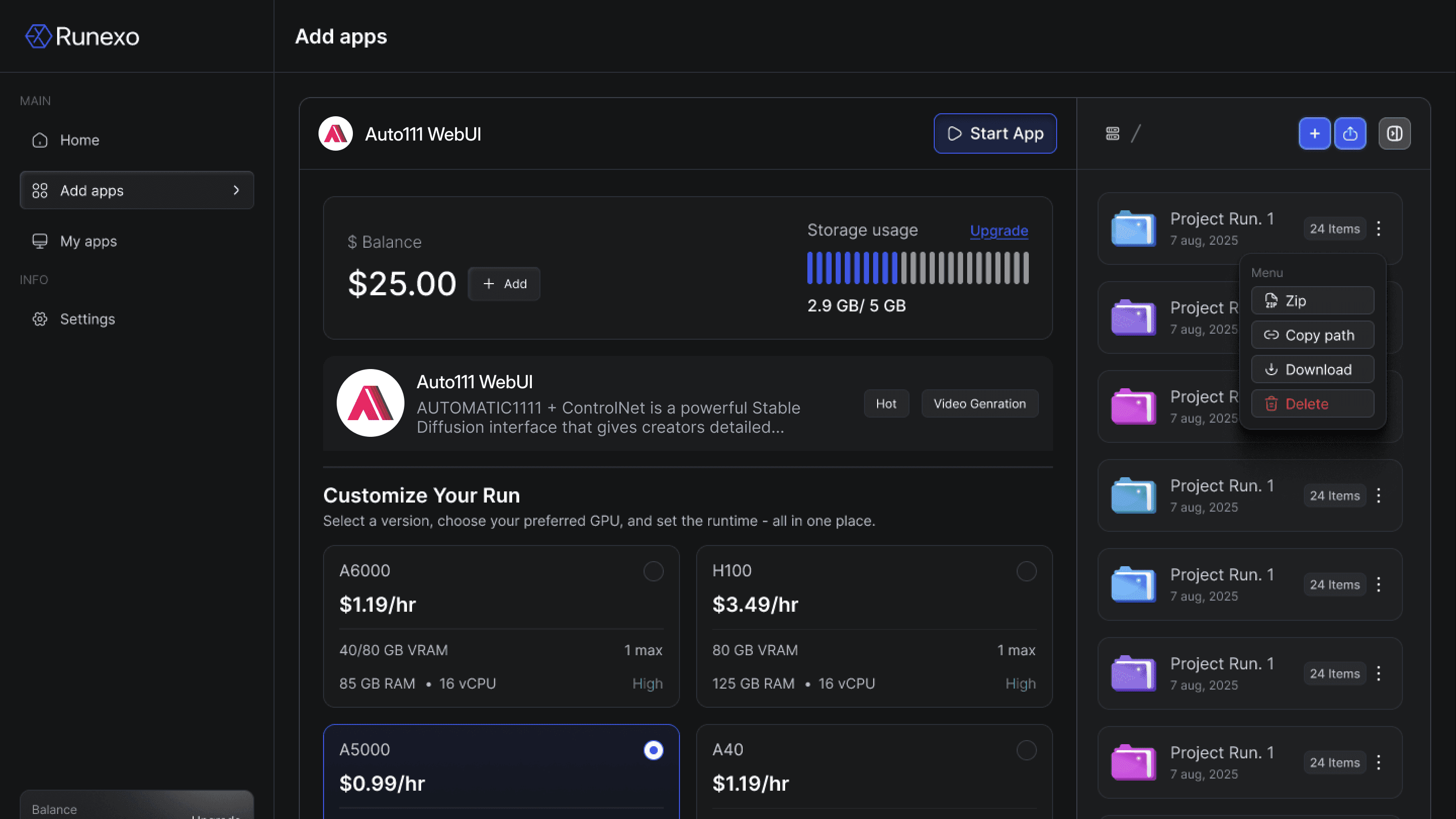Open three-dot menu of first Project Run

pos(1379,229)
